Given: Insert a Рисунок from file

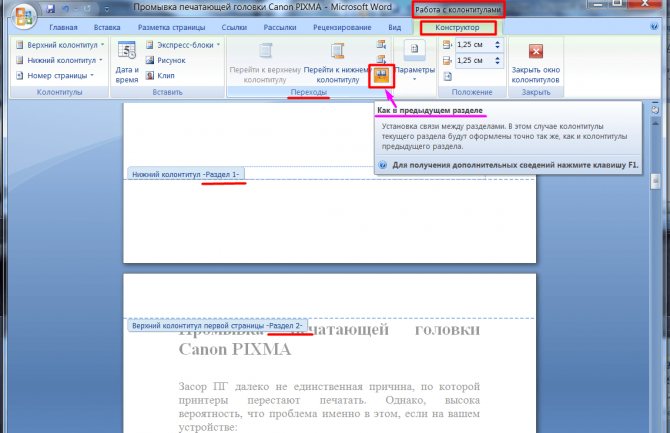Looking at the screenshot, I should 166,60.
